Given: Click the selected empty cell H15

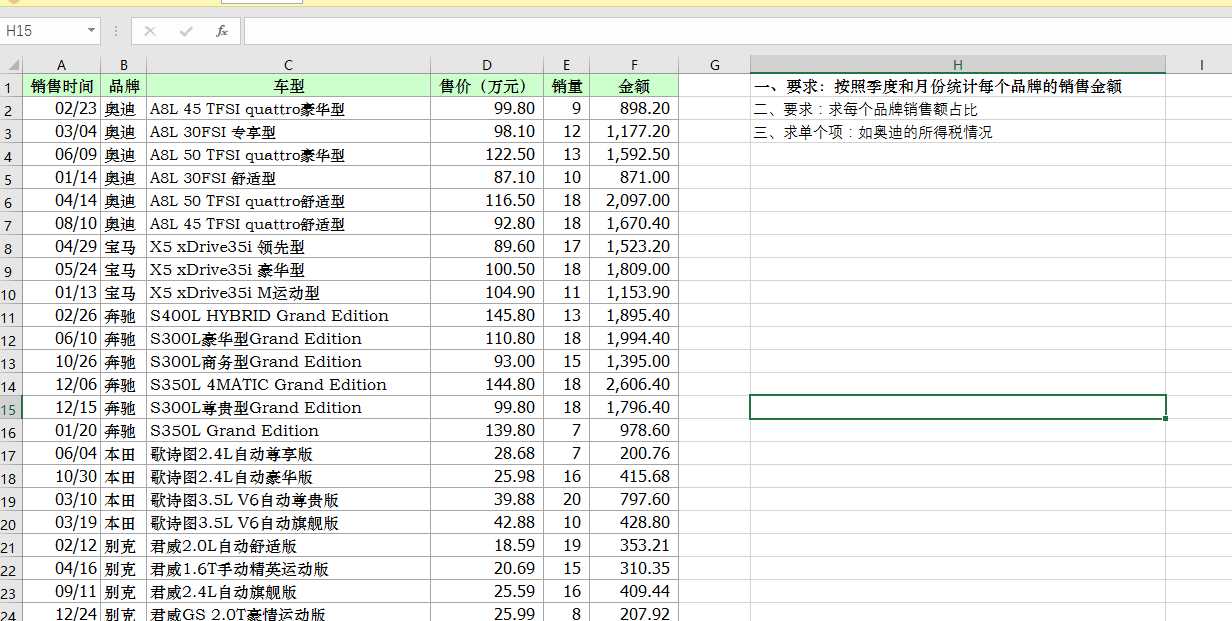Looking at the screenshot, I should (x=957, y=408).
